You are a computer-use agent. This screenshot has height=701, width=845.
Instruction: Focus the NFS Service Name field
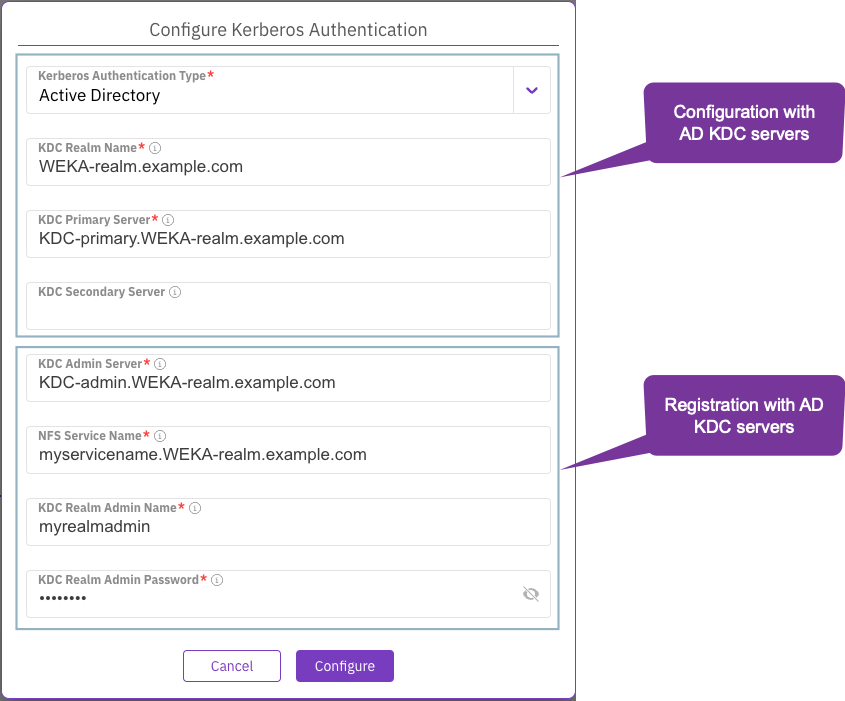click(x=288, y=455)
